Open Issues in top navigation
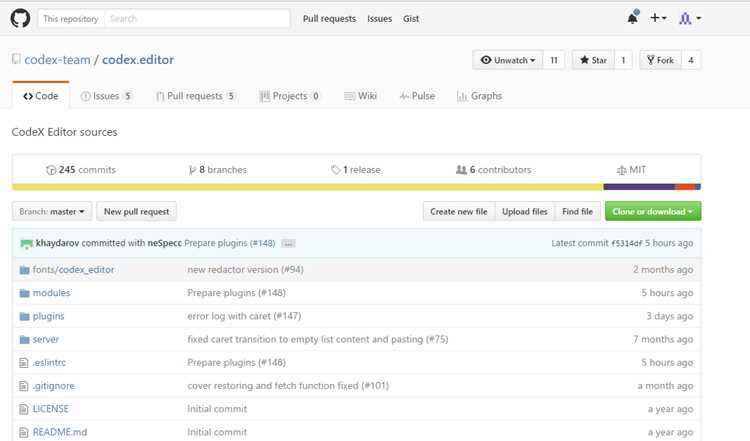750x441 pixels. [x=379, y=19]
